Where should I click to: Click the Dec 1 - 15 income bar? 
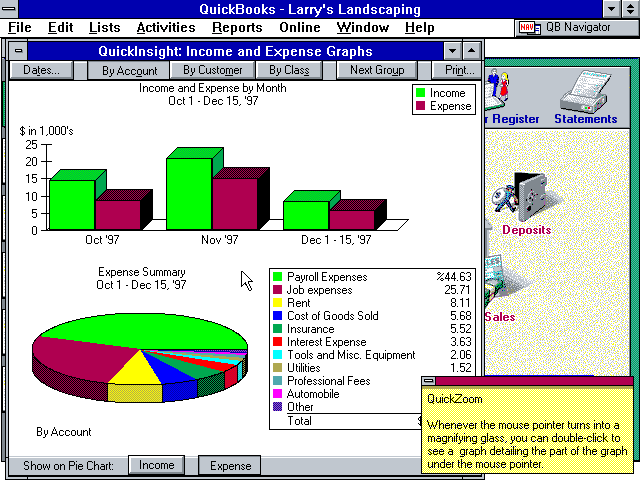click(x=306, y=216)
